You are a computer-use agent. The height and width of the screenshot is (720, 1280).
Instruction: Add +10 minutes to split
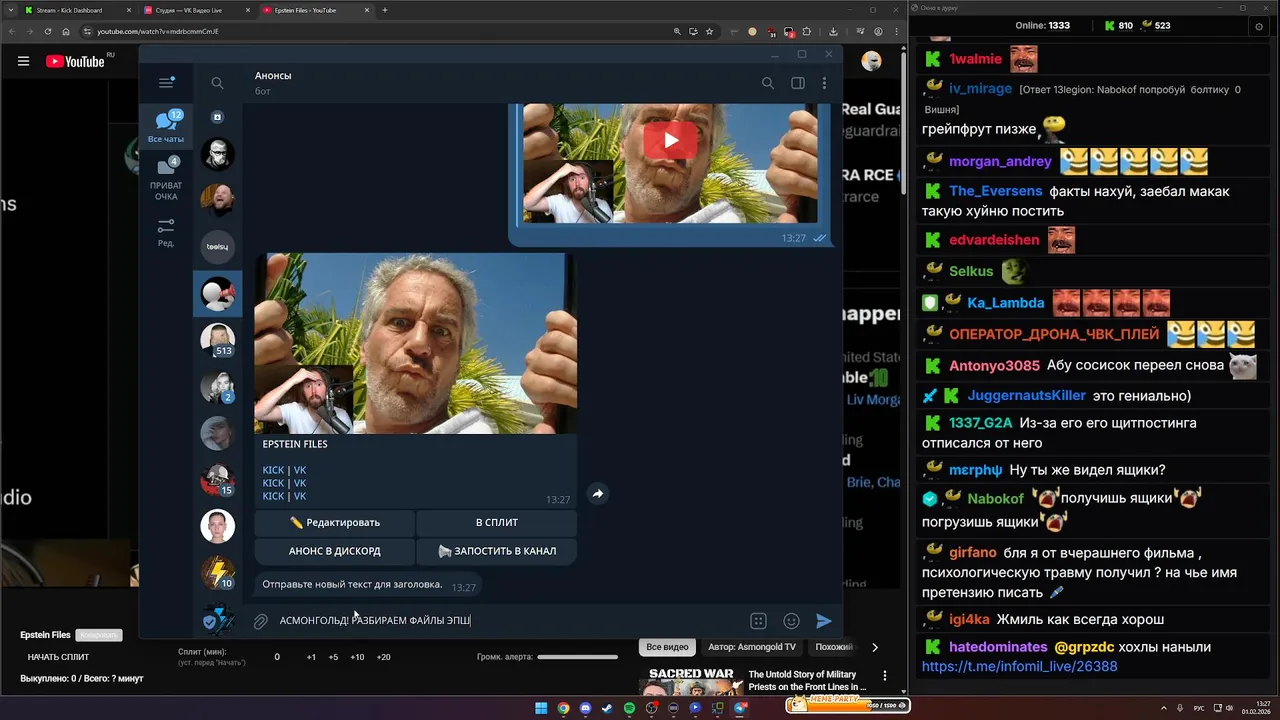[x=357, y=657]
